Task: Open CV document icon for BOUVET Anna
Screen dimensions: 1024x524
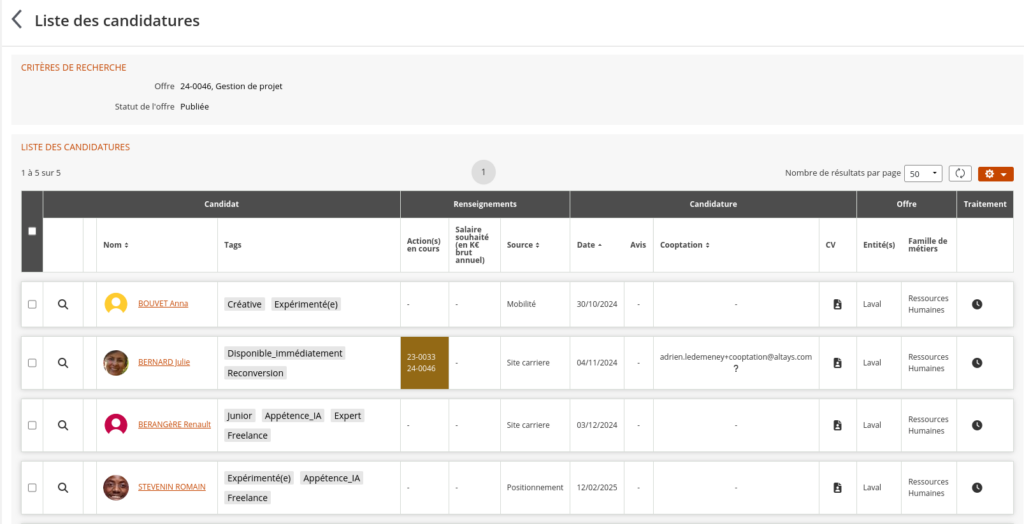Action: coord(838,304)
